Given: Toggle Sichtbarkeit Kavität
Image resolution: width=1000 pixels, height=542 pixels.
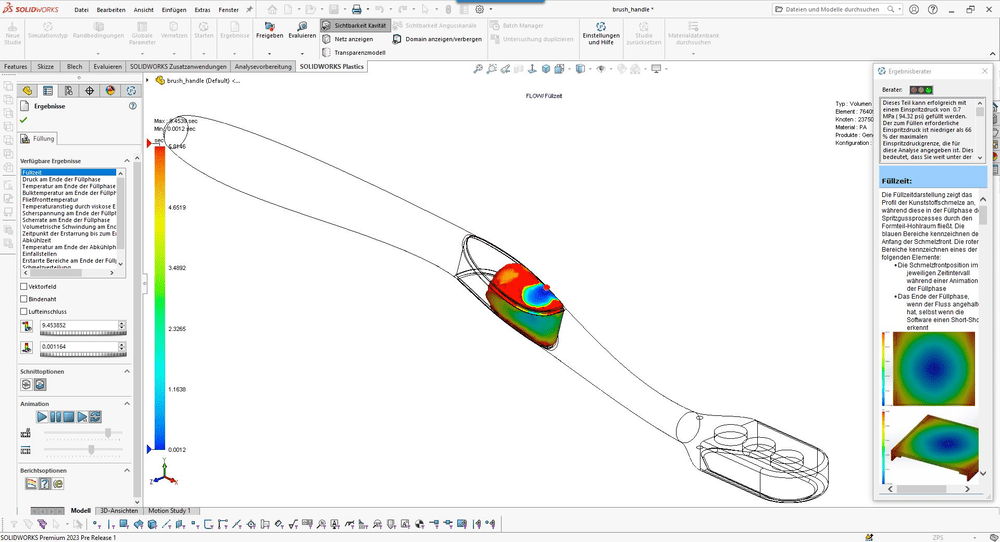Looking at the screenshot, I should pyautogui.click(x=354, y=26).
